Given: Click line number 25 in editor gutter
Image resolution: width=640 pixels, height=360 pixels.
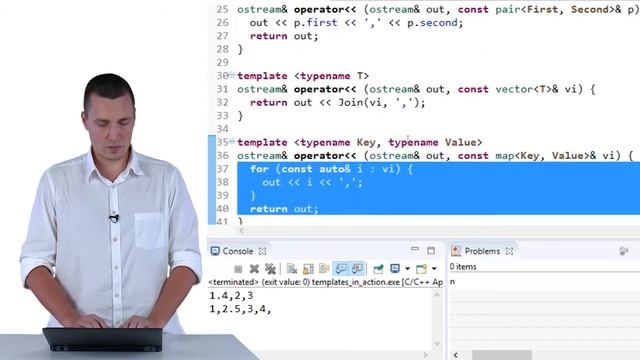Looking at the screenshot, I should pyautogui.click(x=222, y=9).
